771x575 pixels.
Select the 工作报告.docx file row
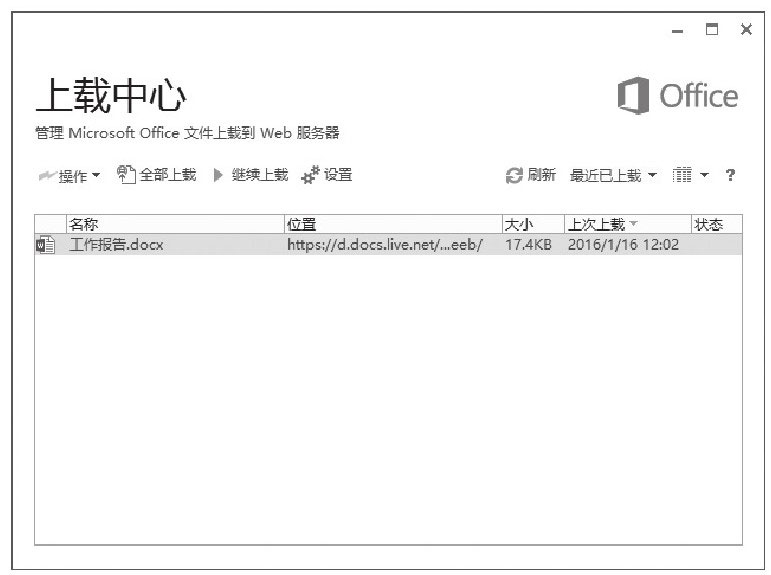(x=388, y=244)
